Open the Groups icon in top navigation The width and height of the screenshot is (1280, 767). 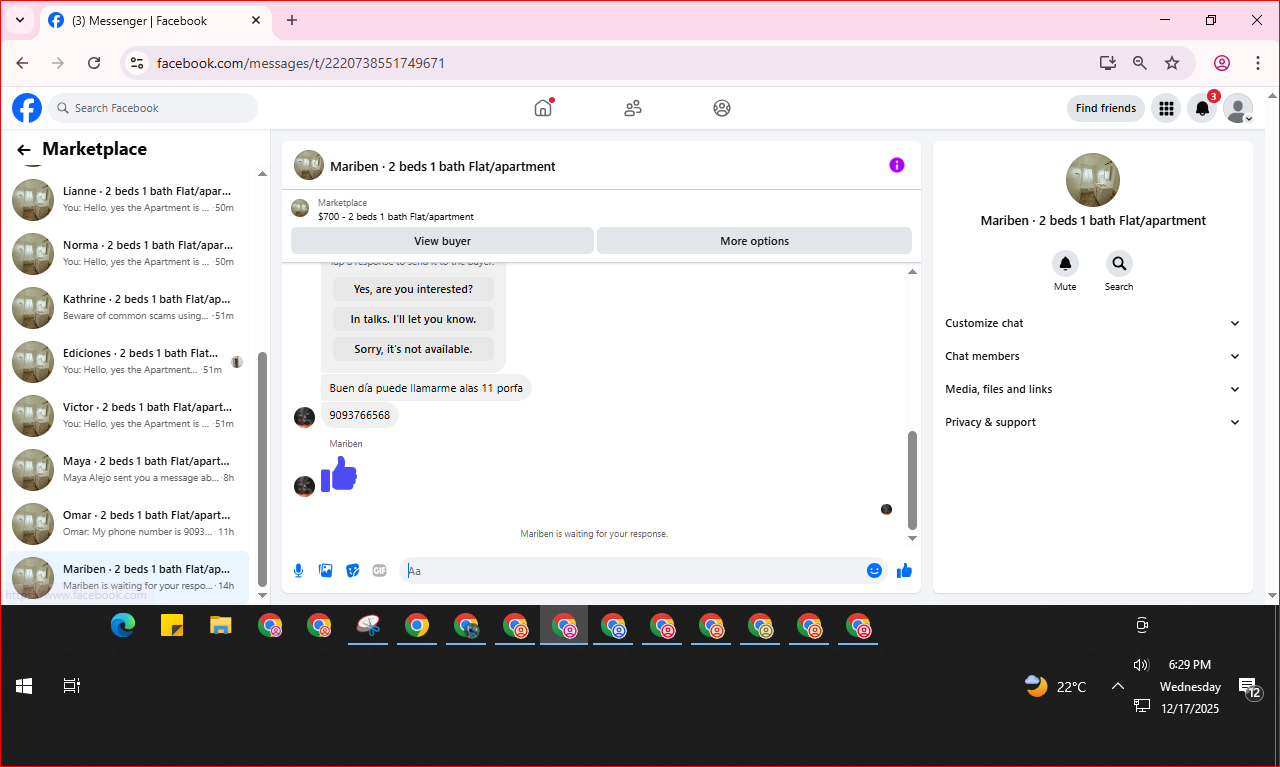pyautogui.click(x=722, y=108)
